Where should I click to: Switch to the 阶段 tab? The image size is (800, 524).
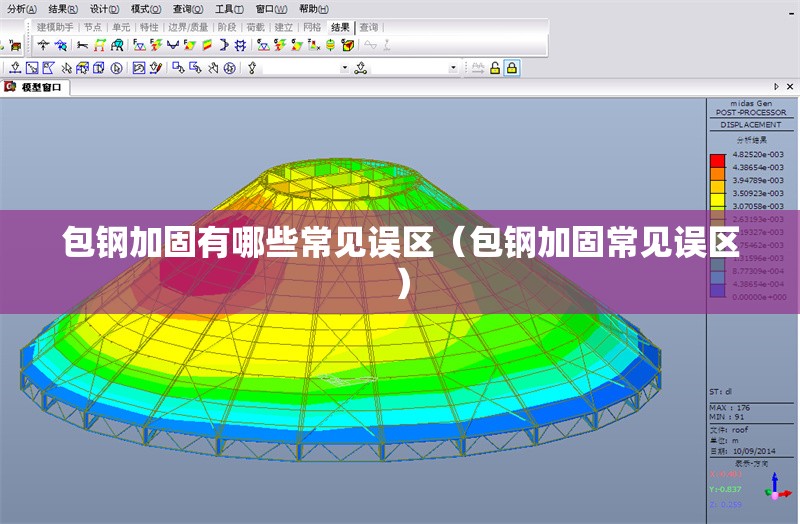(227, 27)
